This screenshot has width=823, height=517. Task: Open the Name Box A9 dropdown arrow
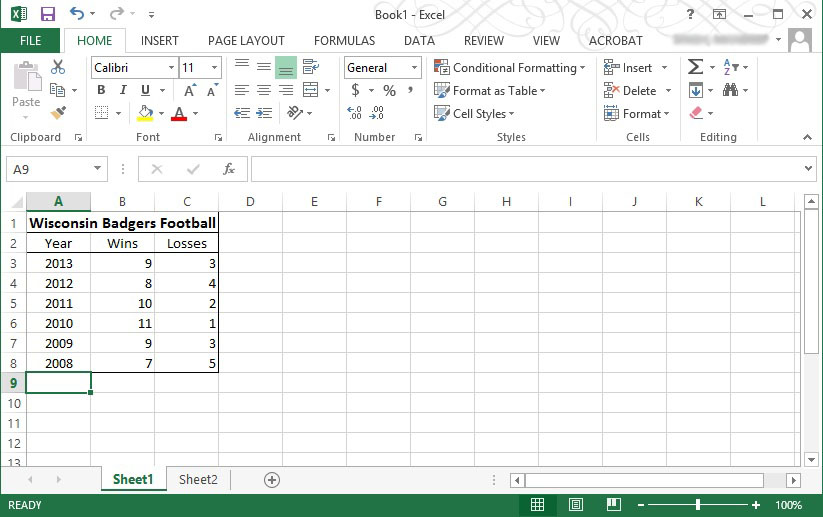click(x=97, y=168)
